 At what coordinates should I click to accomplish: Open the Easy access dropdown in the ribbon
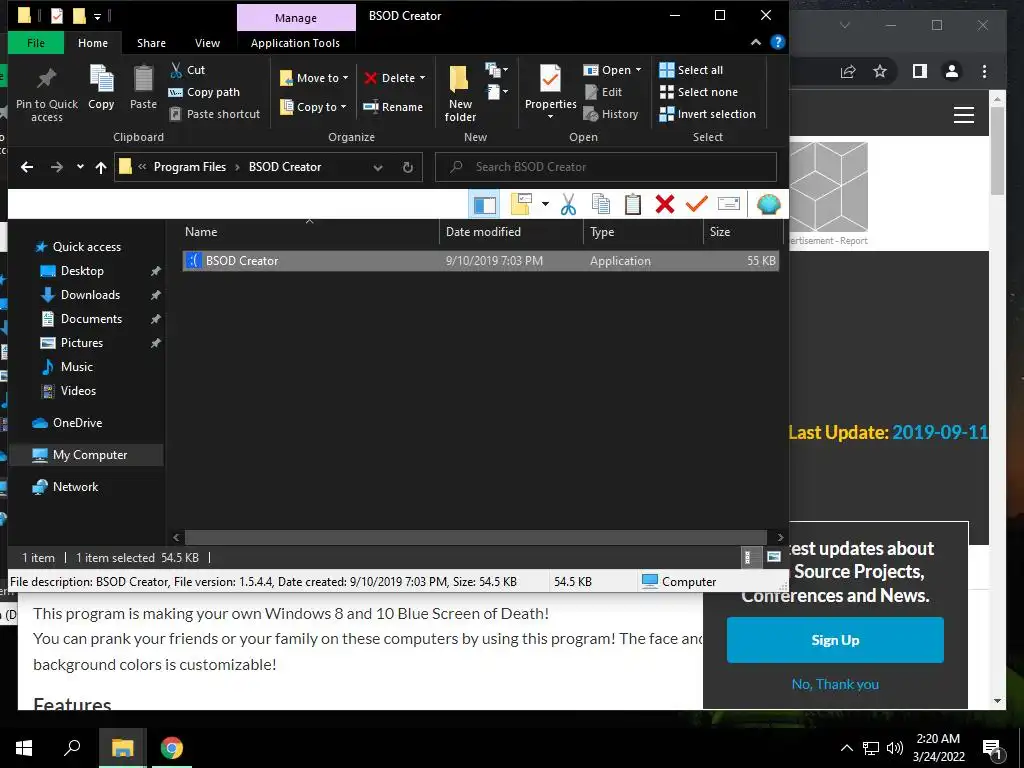click(x=496, y=92)
